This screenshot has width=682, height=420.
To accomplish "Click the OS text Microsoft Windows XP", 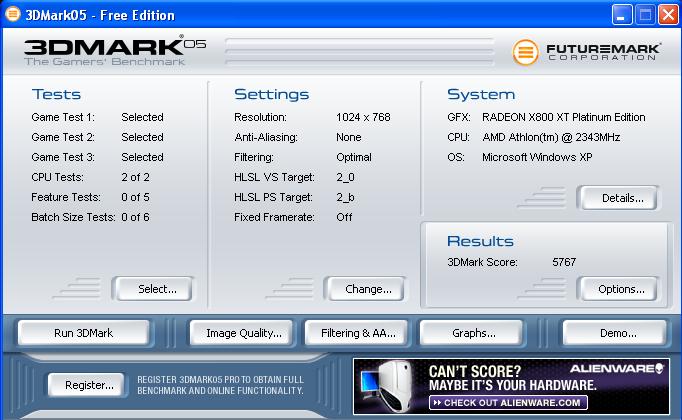I will tap(537, 157).
